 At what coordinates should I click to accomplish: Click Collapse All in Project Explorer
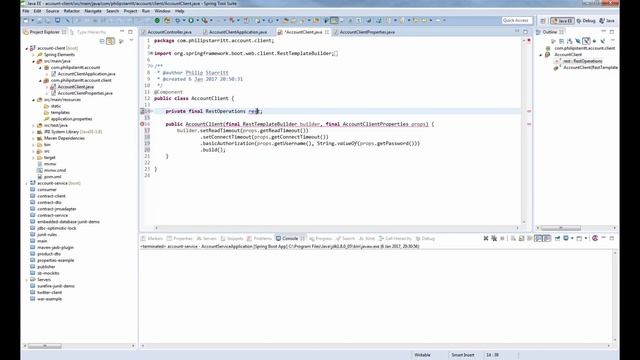[x=102, y=41]
